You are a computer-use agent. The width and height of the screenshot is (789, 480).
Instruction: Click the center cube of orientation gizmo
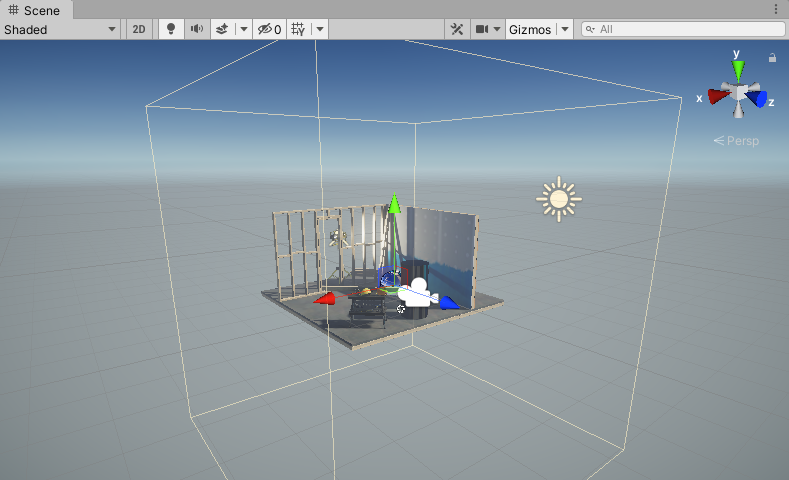[739, 93]
